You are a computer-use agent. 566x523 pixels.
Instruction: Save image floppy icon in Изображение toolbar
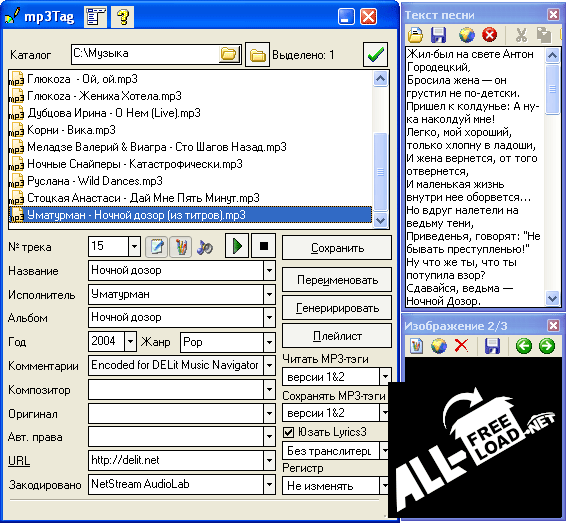pyautogui.click(x=492, y=346)
